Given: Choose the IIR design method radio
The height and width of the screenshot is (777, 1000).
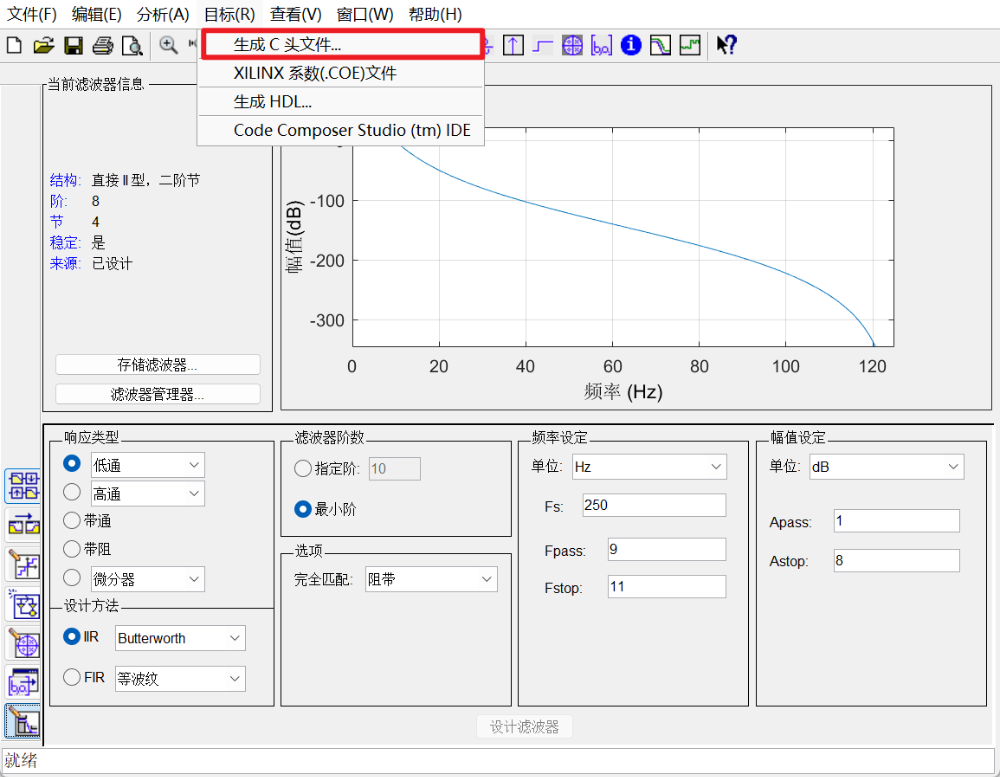Looking at the screenshot, I should [72, 637].
